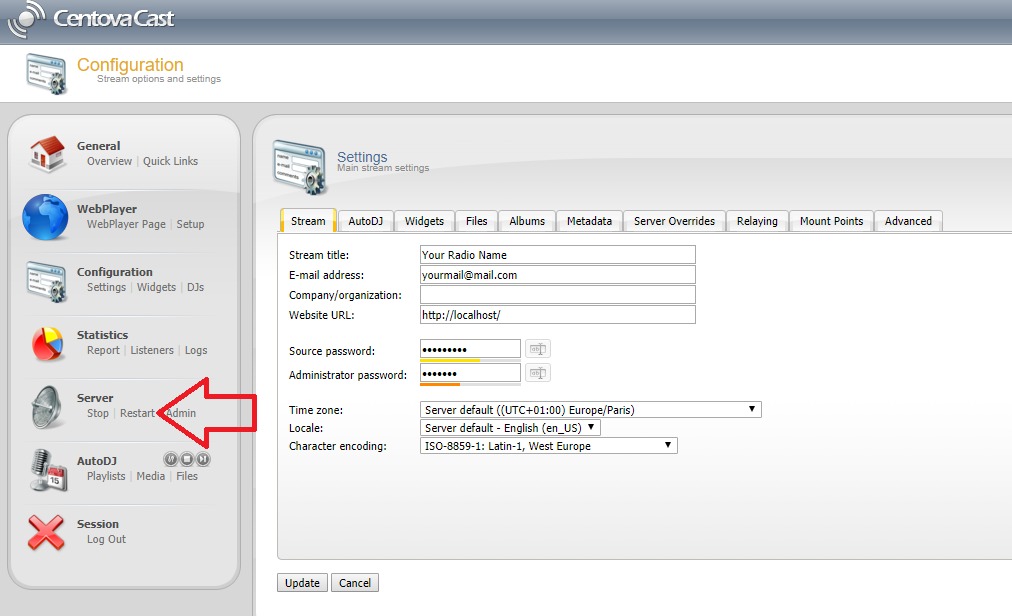
Task: Click the WebPlayer sidebar heading
Action: point(106,209)
